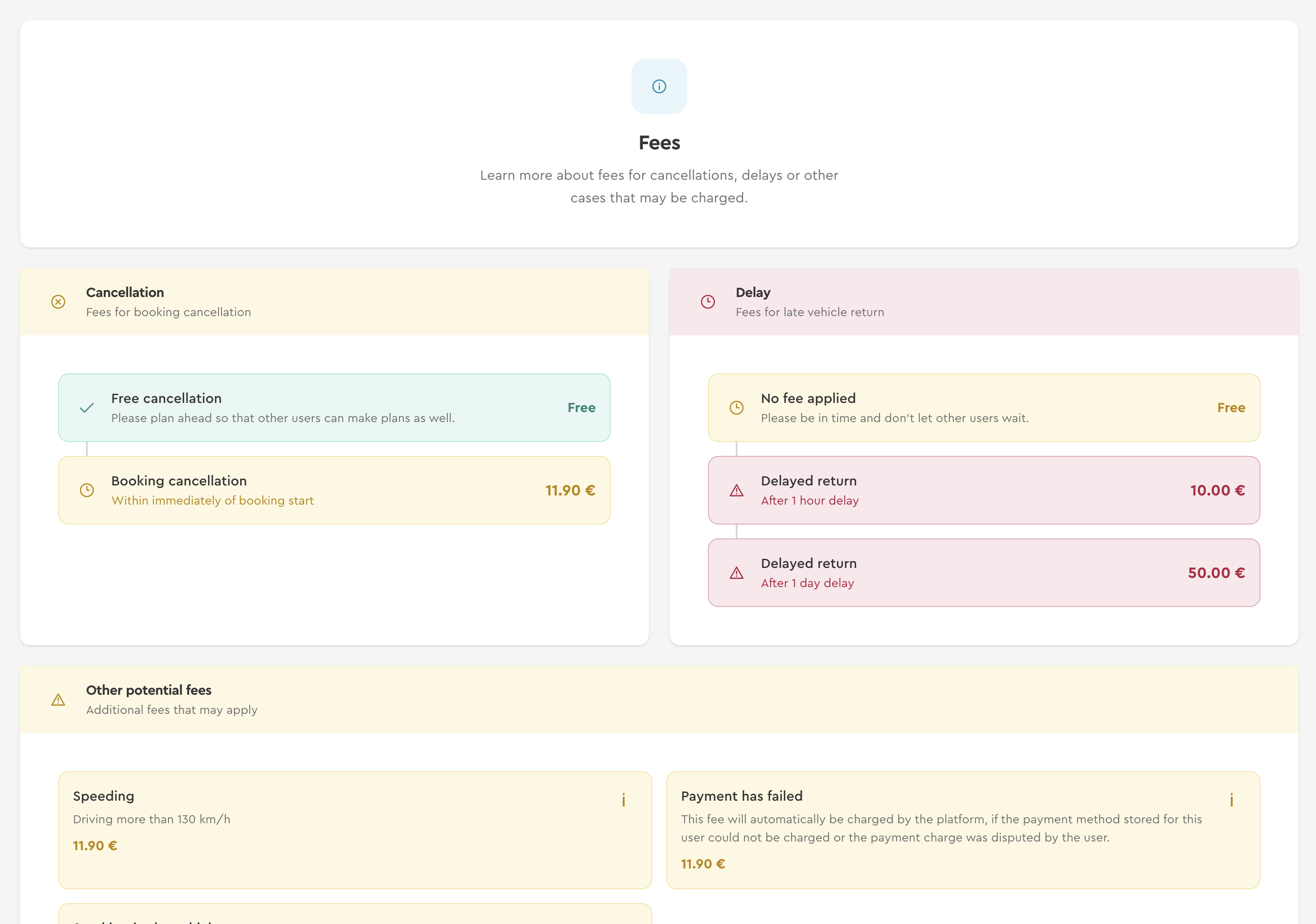Image resolution: width=1316 pixels, height=924 pixels.
Task: Click the green checkmark in Free cancellation
Action: 86,408
